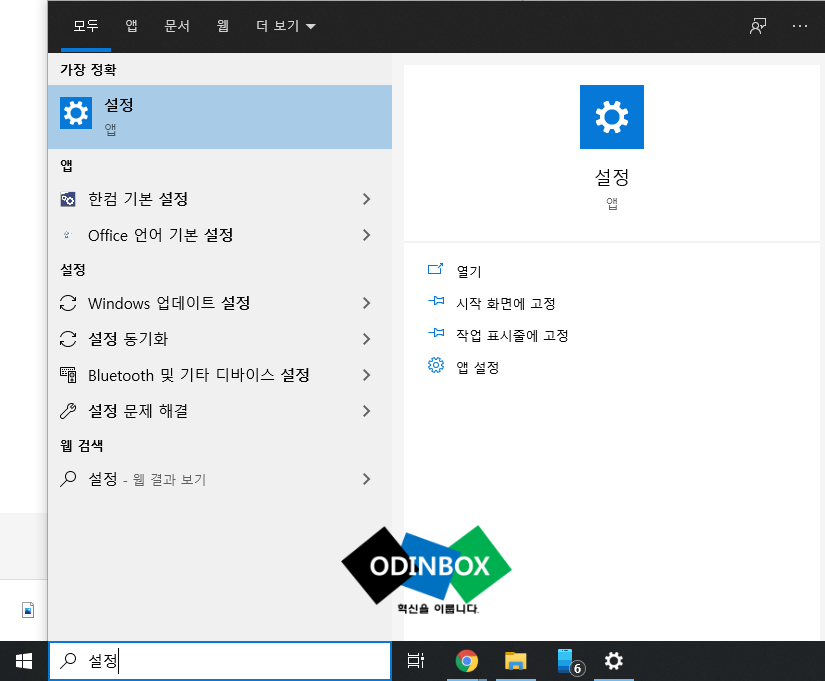Click the pin icon beside 시작 화면에 고정
Screen dimensions: 825x681
tap(436, 301)
